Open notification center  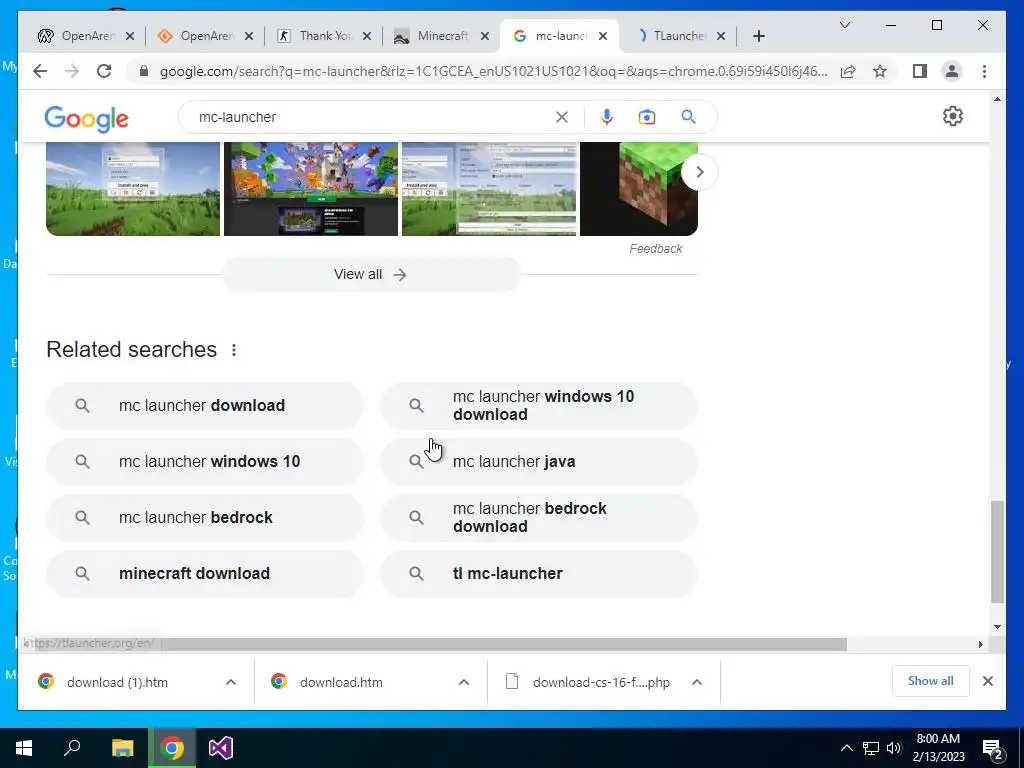tap(993, 749)
